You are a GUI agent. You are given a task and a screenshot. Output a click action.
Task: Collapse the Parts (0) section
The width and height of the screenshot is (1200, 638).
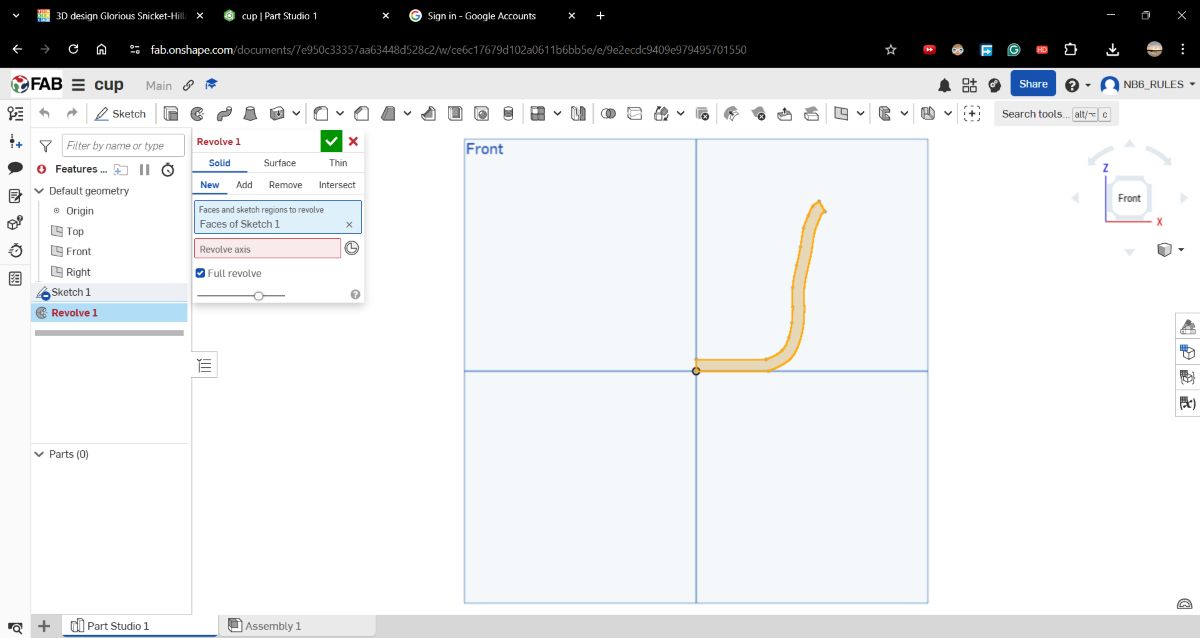[40, 454]
